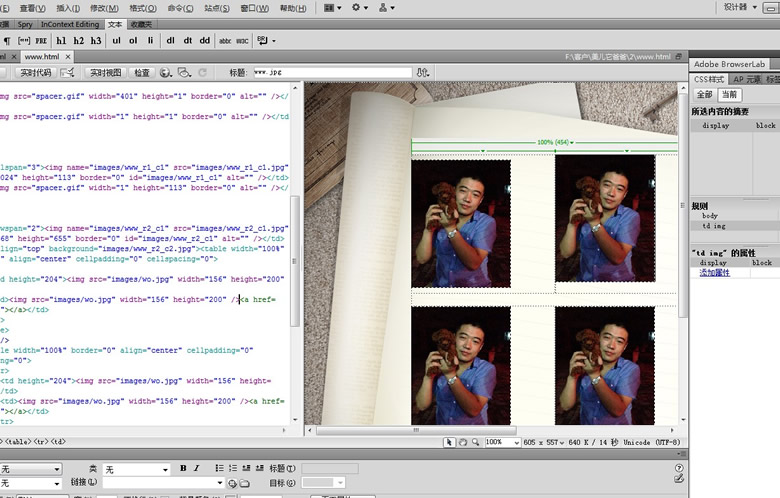Toggle 实时代码 live code mode
Viewport: 780px width, 498px height.
click(x=35, y=73)
